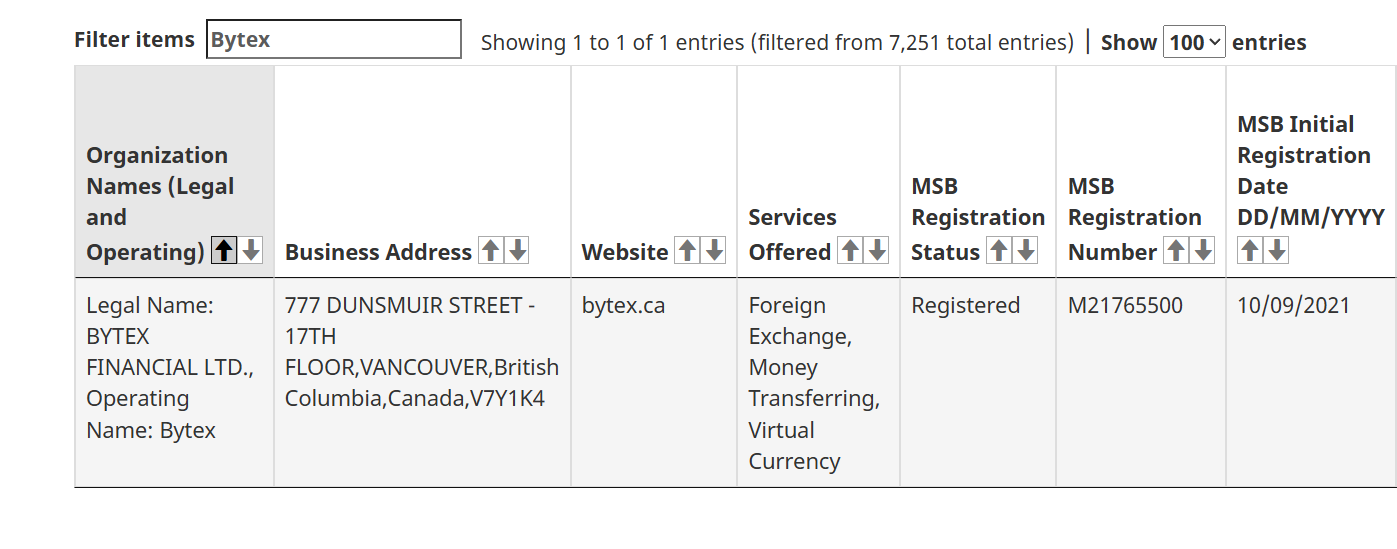The height and width of the screenshot is (549, 1397).
Task: Sort Services Offered ascending
Action: point(850,251)
